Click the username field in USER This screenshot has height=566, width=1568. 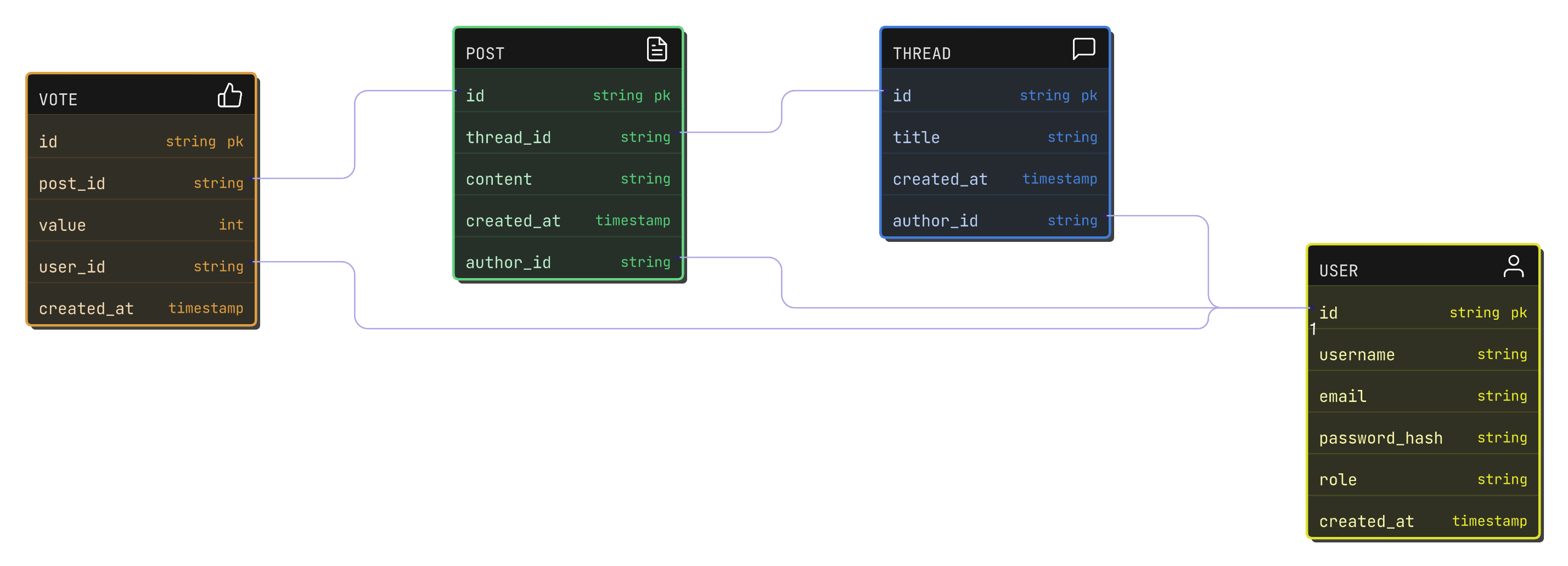[x=1356, y=355]
